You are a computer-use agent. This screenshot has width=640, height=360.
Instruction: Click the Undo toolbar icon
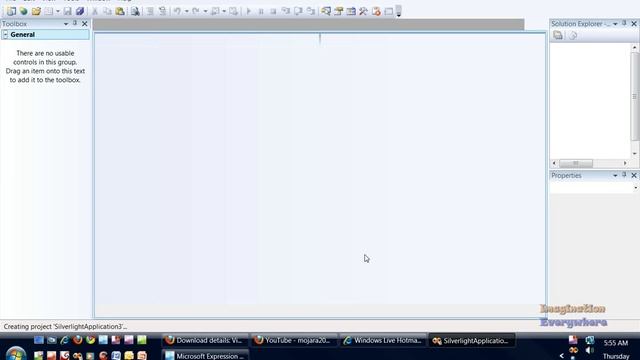point(177,11)
